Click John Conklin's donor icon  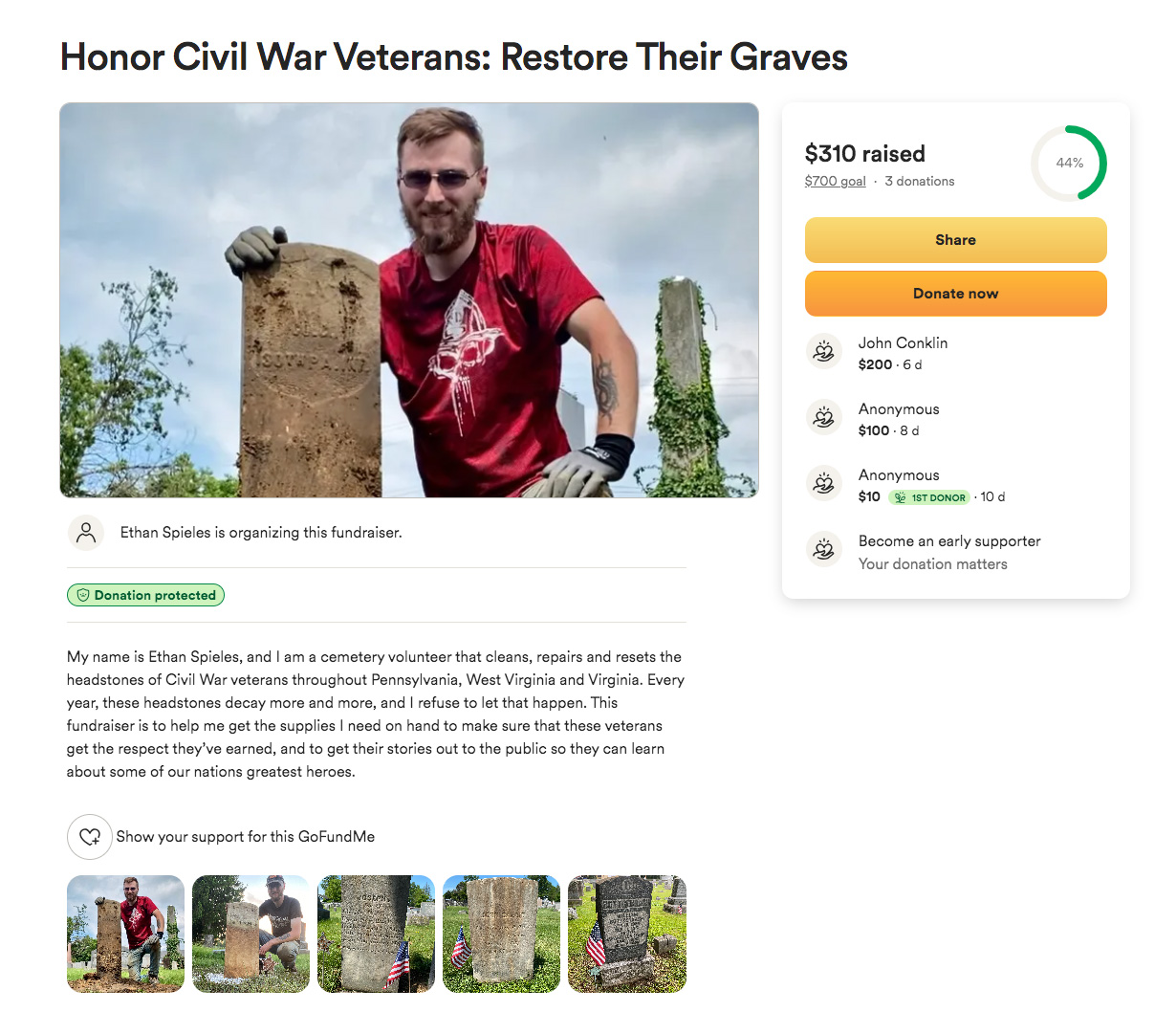coord(824,352)
